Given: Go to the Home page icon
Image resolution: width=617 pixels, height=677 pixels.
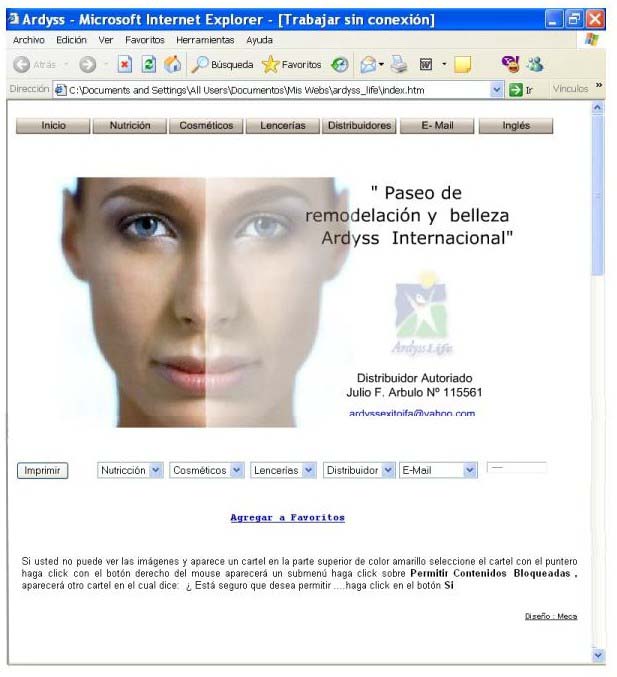Looking at the screenshot, I should (173, 65).
